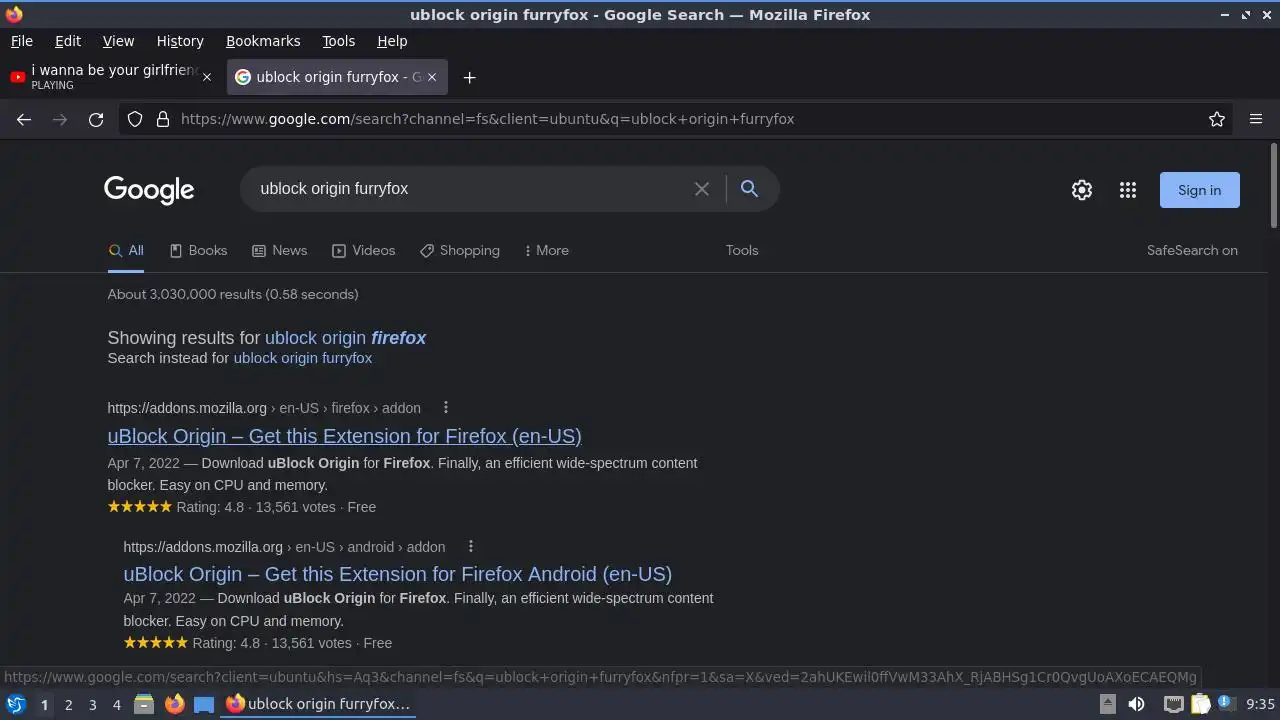This screenshot has width=1280, height=720.
Task: Open the Help menu
Action: (x=392, y=41)
